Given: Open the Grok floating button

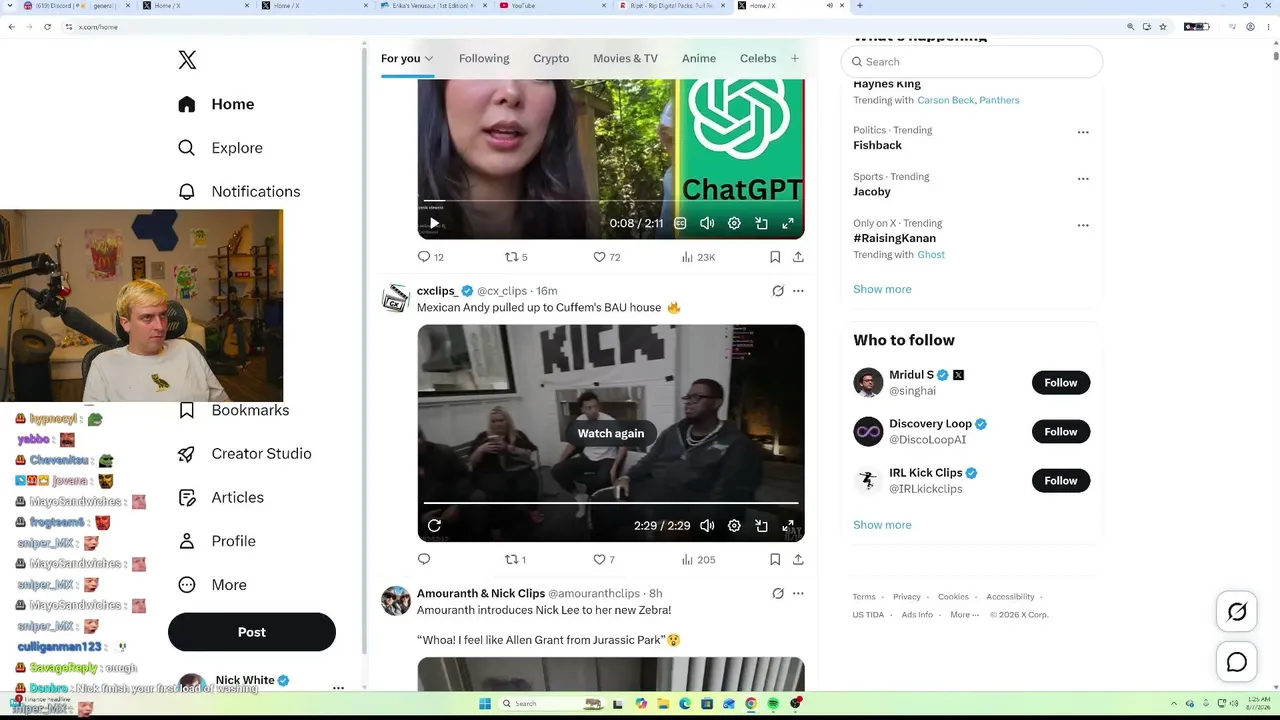Looking at the screenshot, I should [x=1237, y=612].
